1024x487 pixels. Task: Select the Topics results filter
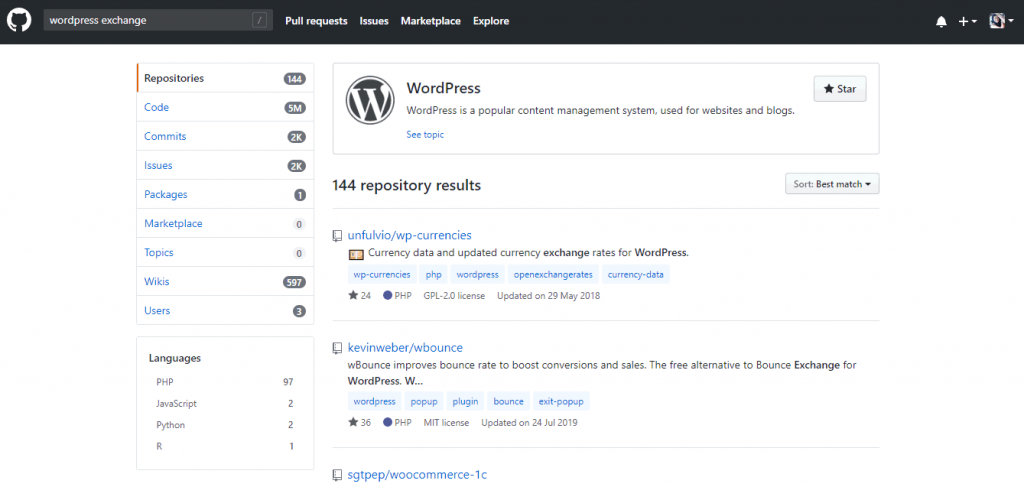(225, 253)
